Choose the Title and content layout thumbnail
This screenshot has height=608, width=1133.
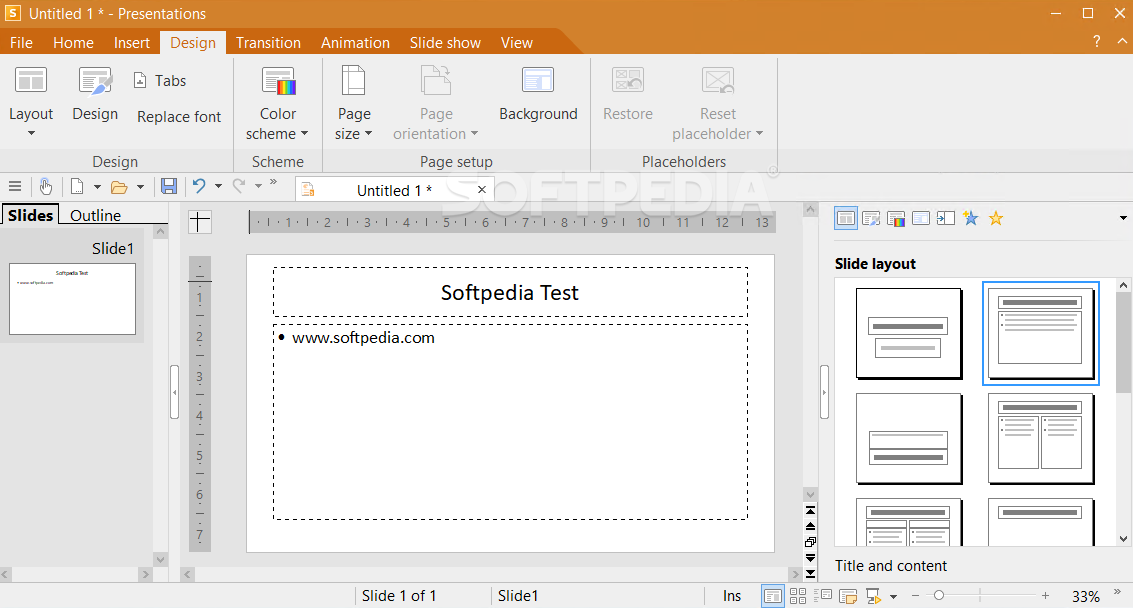coord(1041,333)
